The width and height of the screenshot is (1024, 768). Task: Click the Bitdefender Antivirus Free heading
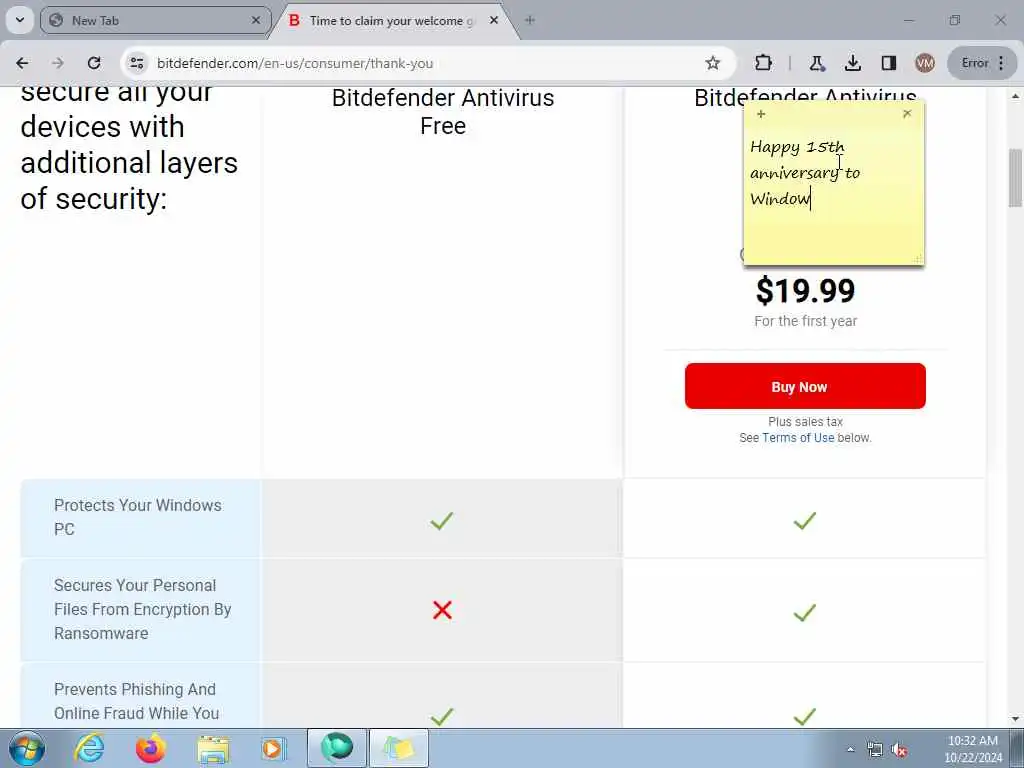point(443,112)
